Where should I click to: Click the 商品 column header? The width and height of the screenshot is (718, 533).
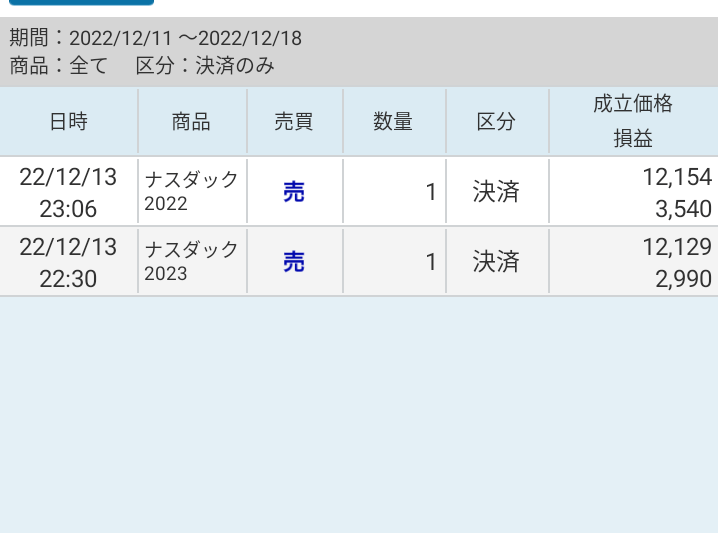[x=191, y=122]
